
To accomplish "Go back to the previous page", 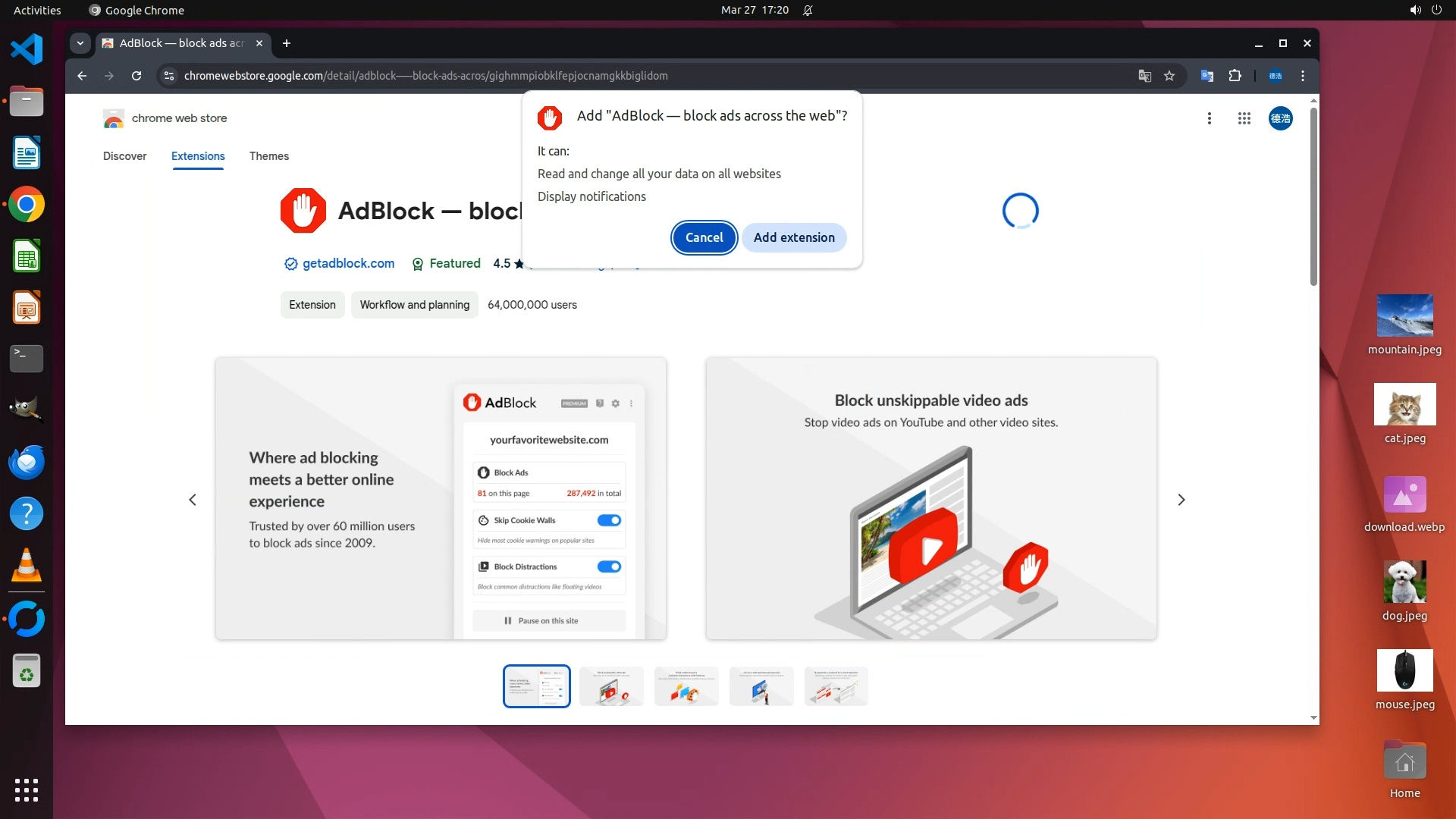I will point(82,76).
